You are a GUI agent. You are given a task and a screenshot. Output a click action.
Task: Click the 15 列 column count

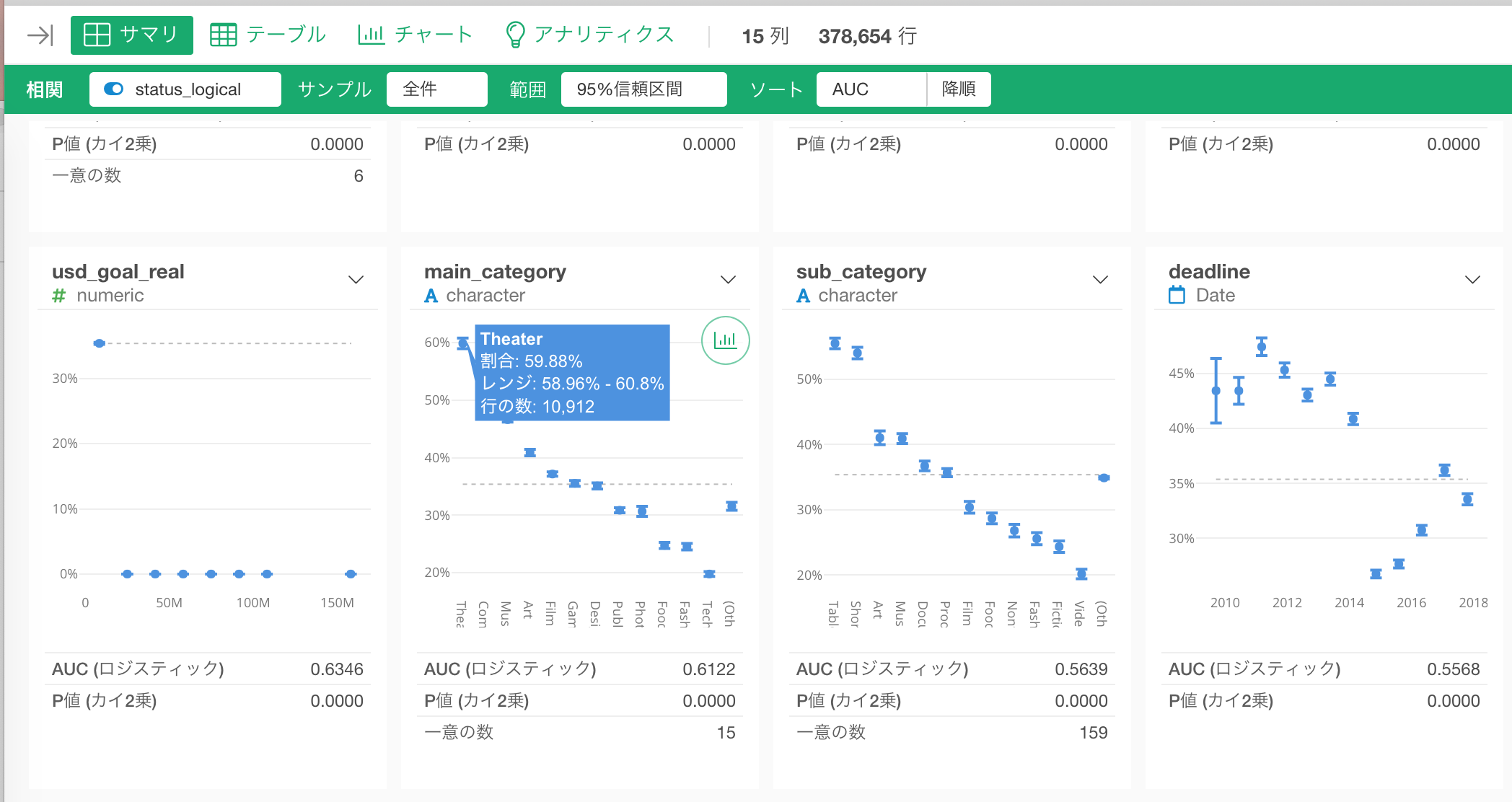765,36
